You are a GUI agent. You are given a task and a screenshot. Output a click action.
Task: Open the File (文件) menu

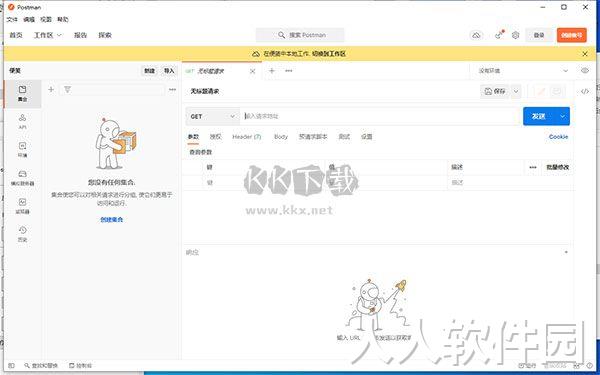(12, 20)
